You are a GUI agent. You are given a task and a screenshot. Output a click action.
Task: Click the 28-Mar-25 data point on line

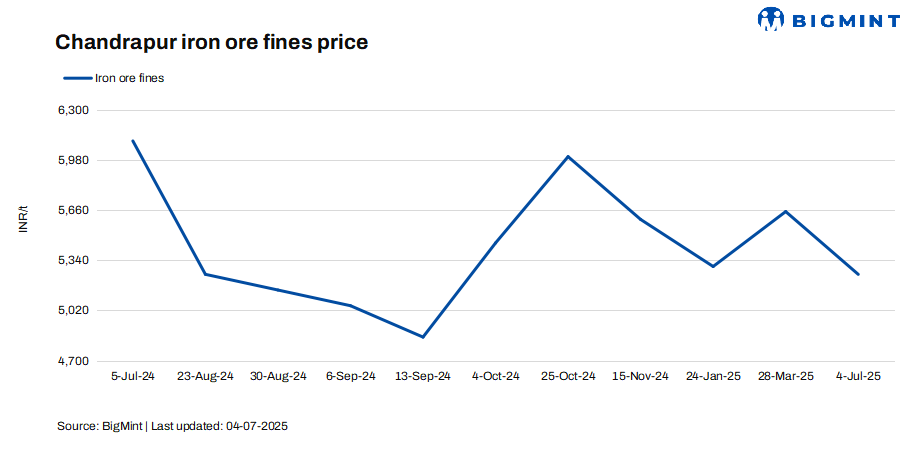(x=786, y=212)
